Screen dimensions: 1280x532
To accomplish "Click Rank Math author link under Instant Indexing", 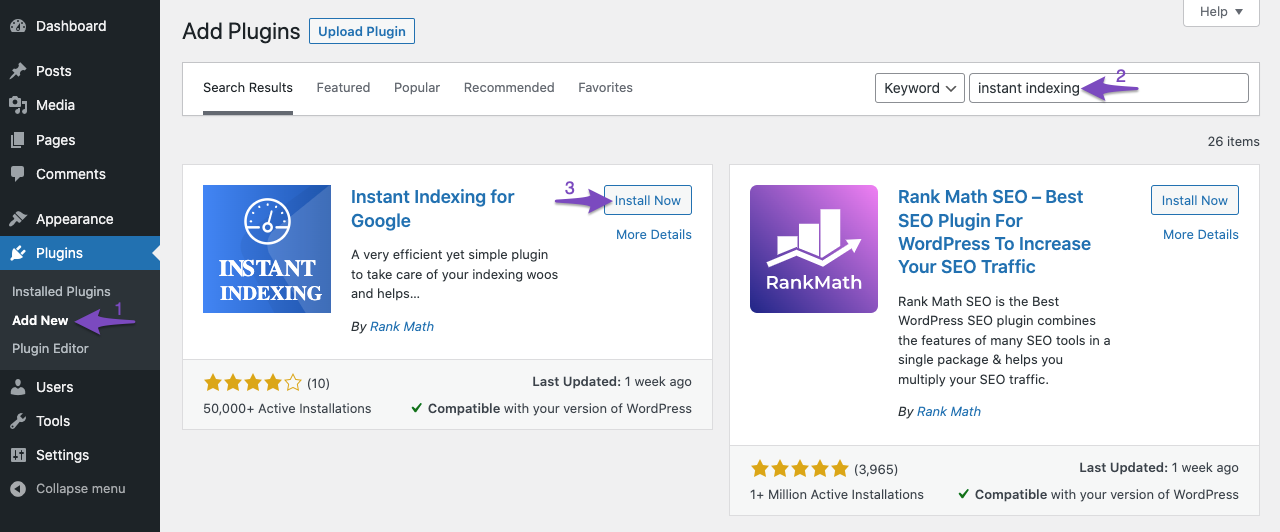I will coord(402,327).
